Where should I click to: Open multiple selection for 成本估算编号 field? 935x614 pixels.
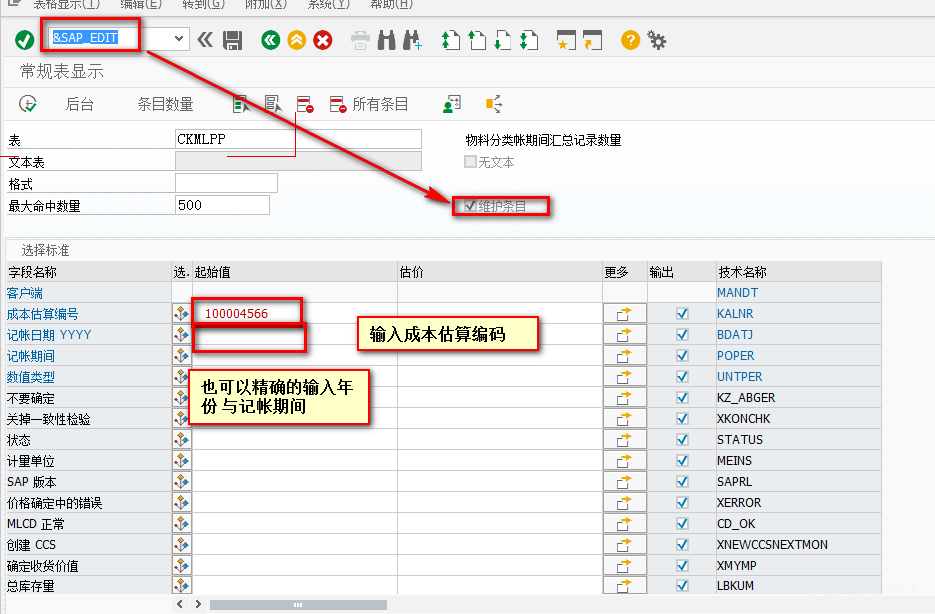181,313
